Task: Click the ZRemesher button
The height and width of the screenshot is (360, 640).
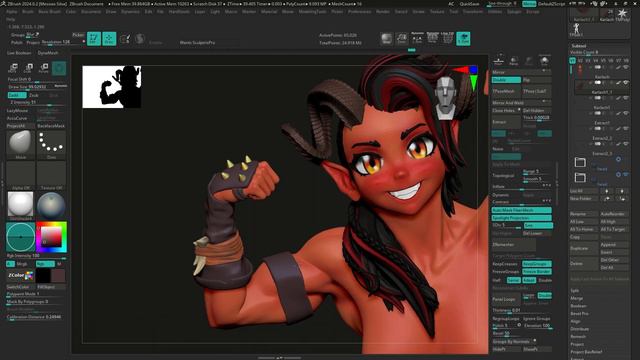Action: coord(514,244)
